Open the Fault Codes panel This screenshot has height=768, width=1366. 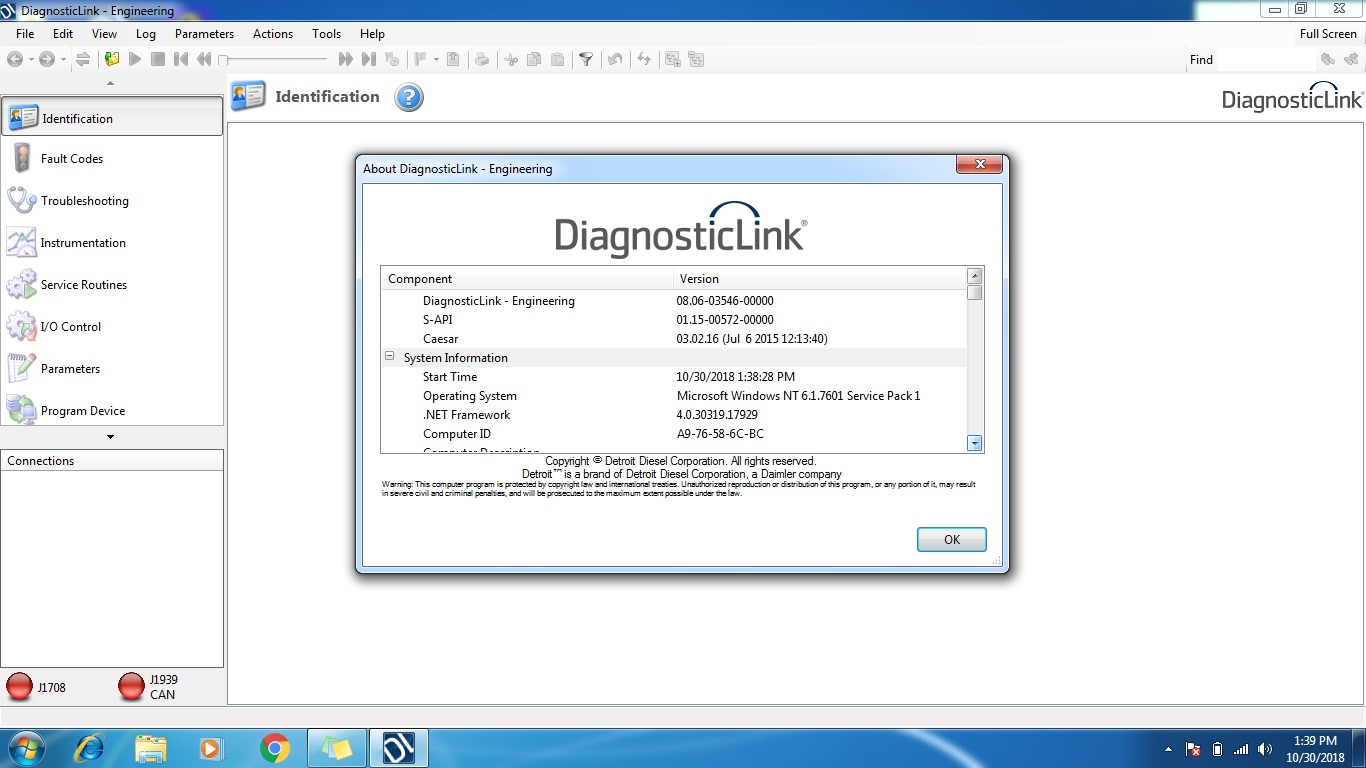tap(111, 158)
